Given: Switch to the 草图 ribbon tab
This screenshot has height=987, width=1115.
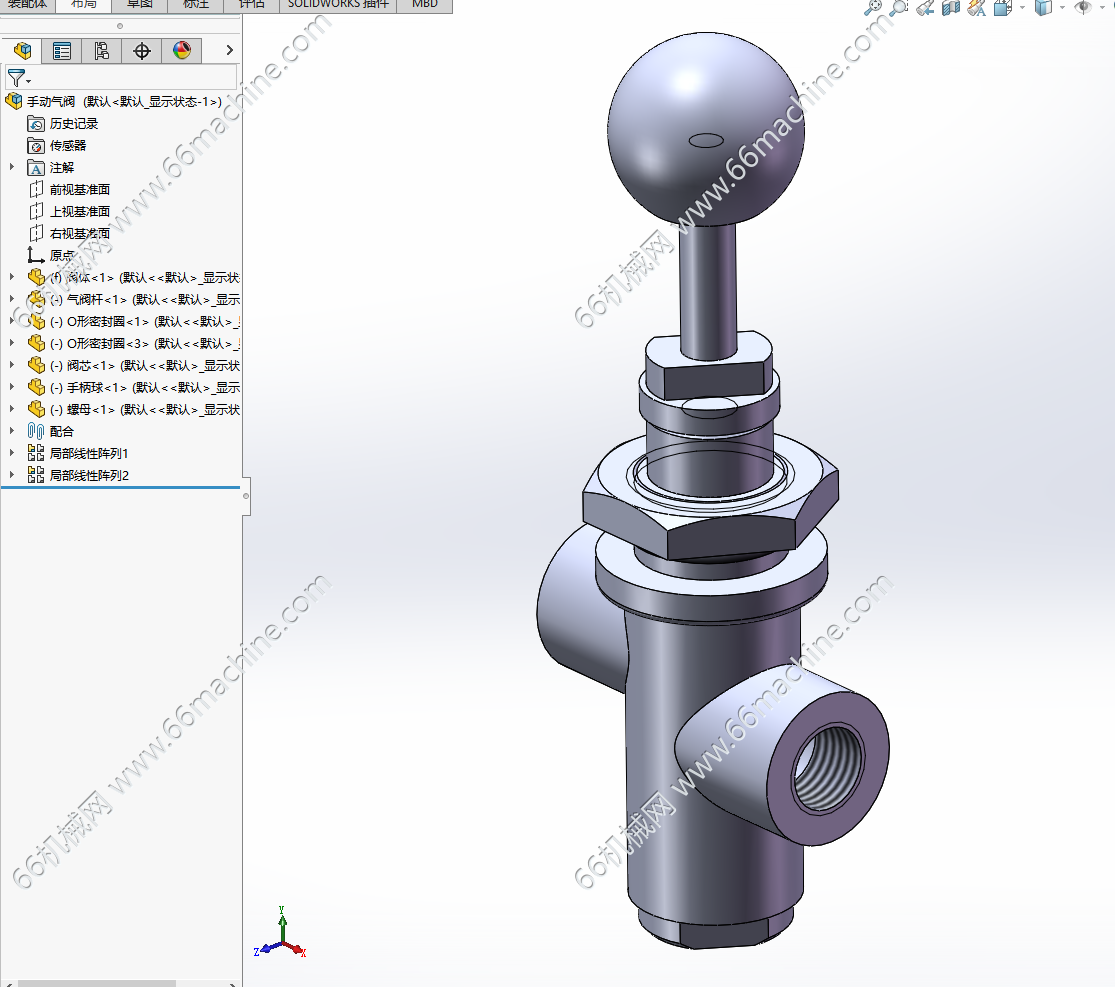Looking at the screenshot, I should 140,4.
